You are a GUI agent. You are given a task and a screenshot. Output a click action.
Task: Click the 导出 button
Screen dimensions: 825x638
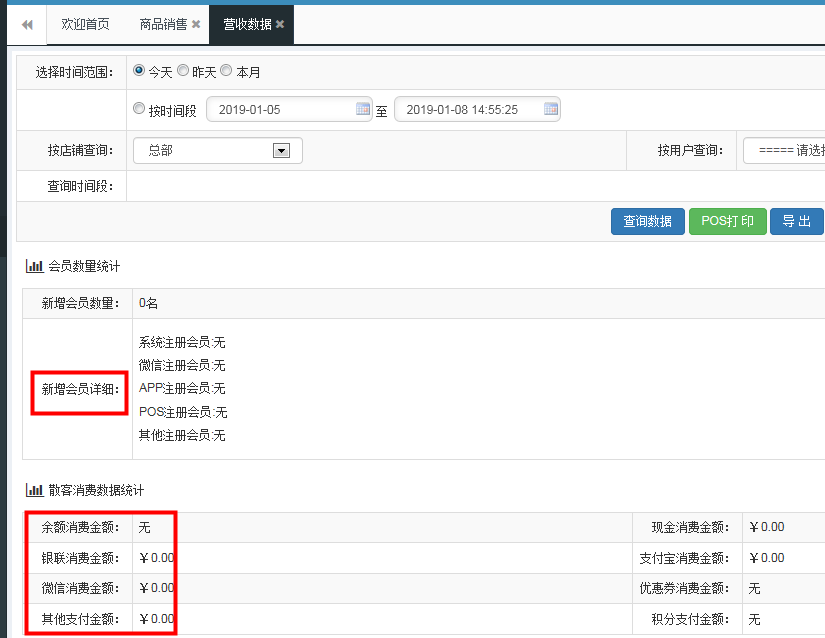797,221
